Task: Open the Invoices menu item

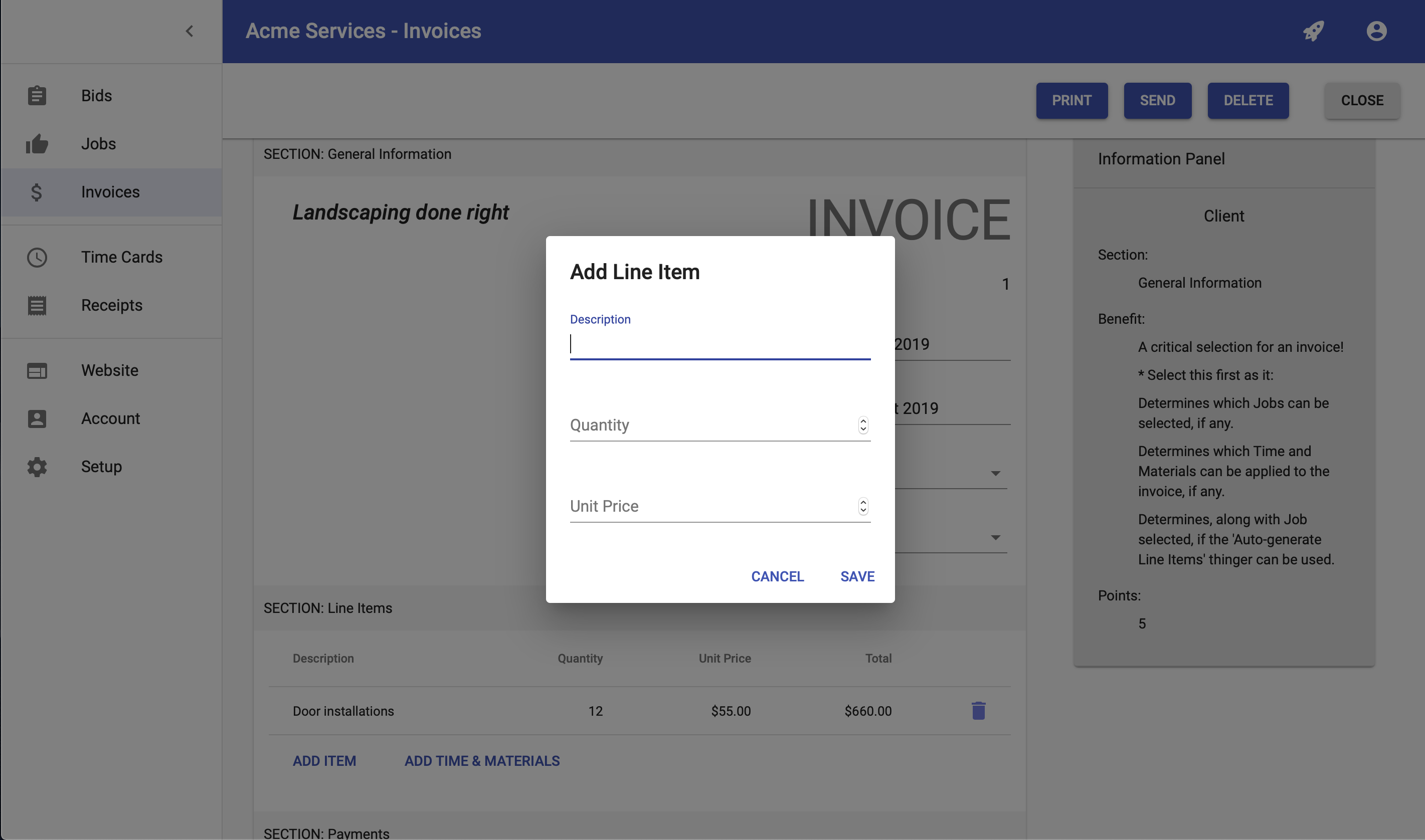Action: click(110, 192)
